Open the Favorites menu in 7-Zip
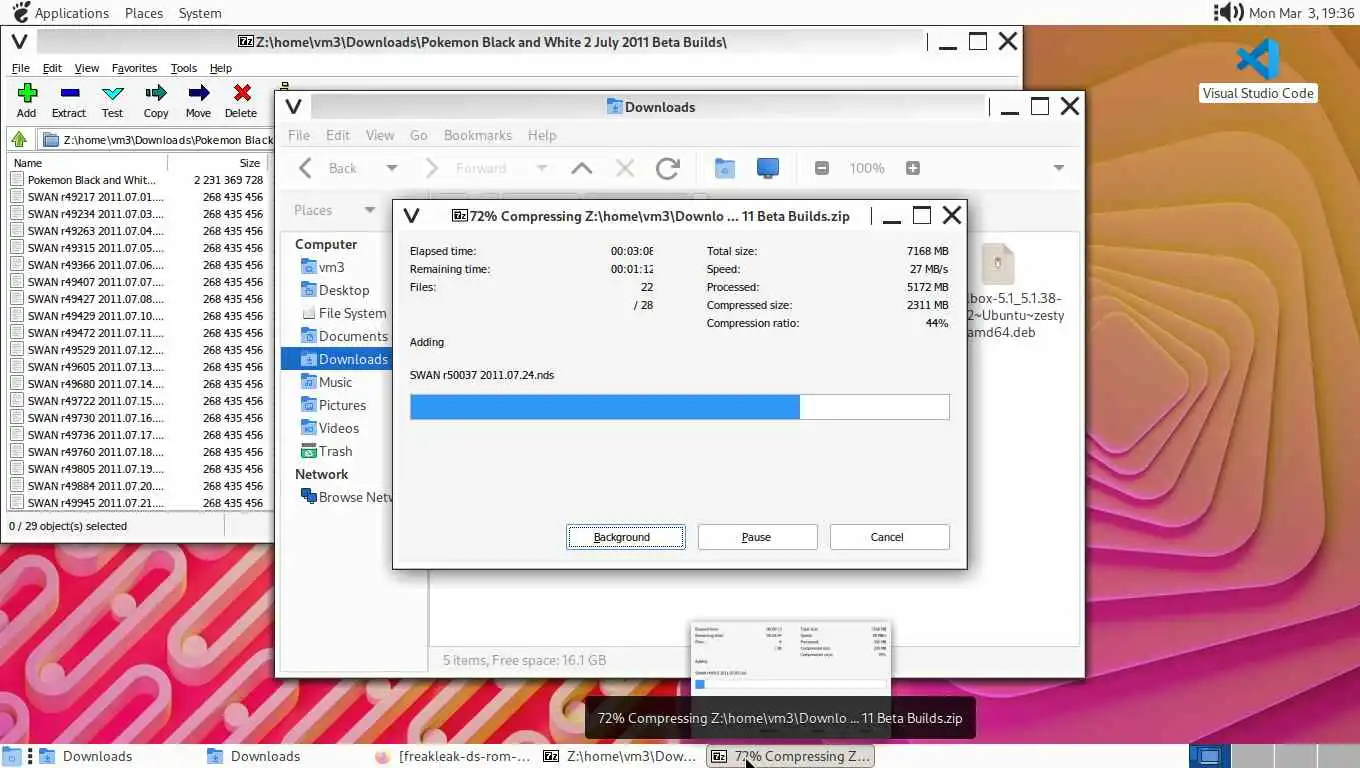The width and height of the screenshot is (1360, 768). tap(134, 68)
